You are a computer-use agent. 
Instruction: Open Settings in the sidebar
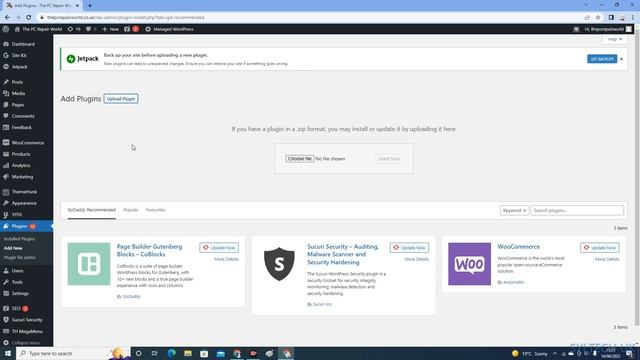point(20,293)
